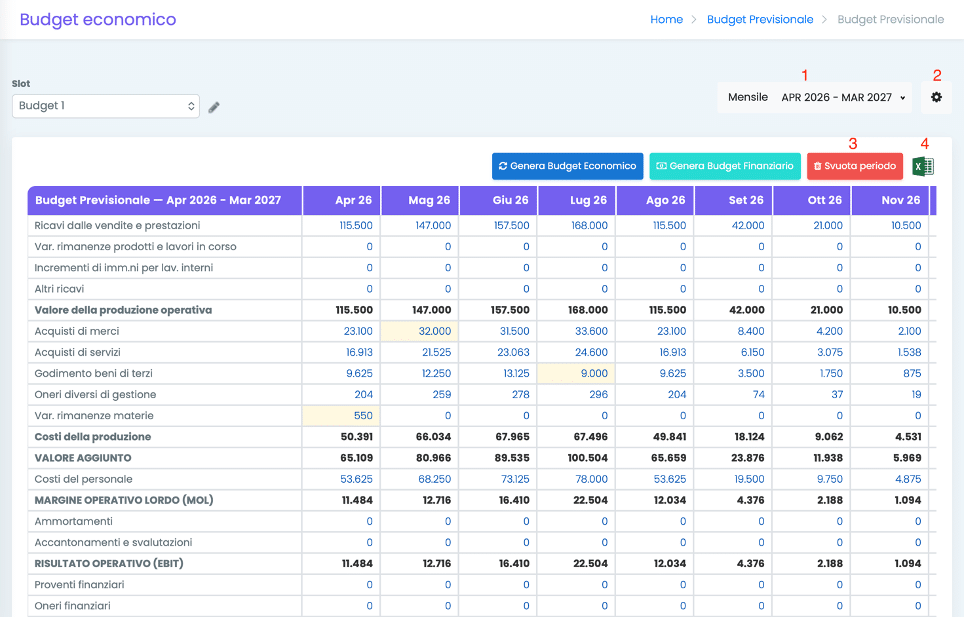Select the highlighted 9.000 Godimento beni cell
Screen dimensions: 964x618
[x=593, y=373]
